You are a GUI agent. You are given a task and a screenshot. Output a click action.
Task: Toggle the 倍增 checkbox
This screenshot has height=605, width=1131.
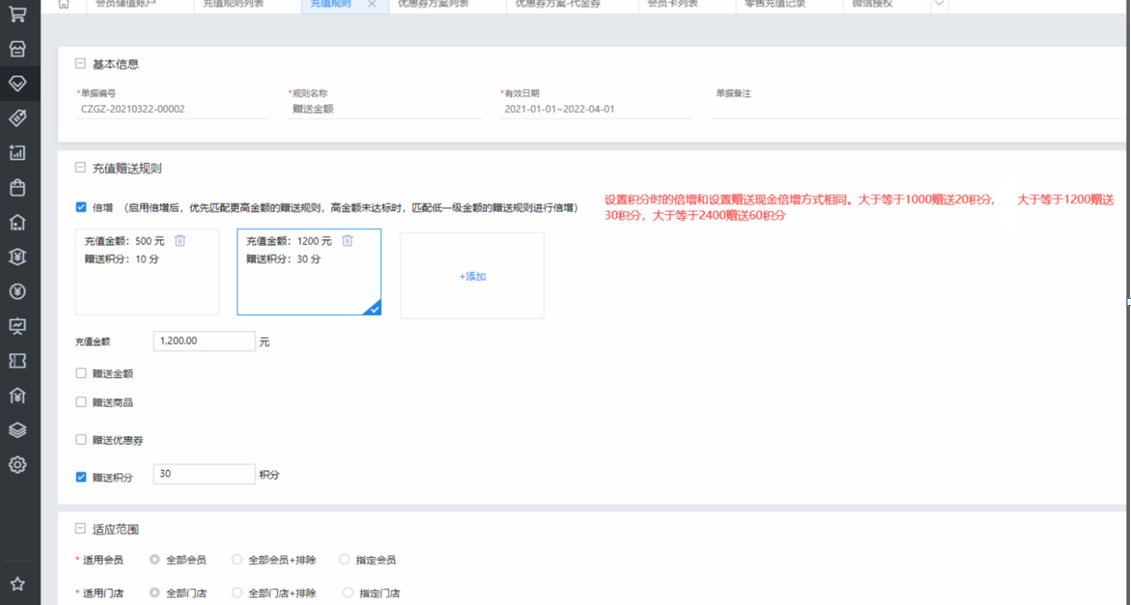81,208
